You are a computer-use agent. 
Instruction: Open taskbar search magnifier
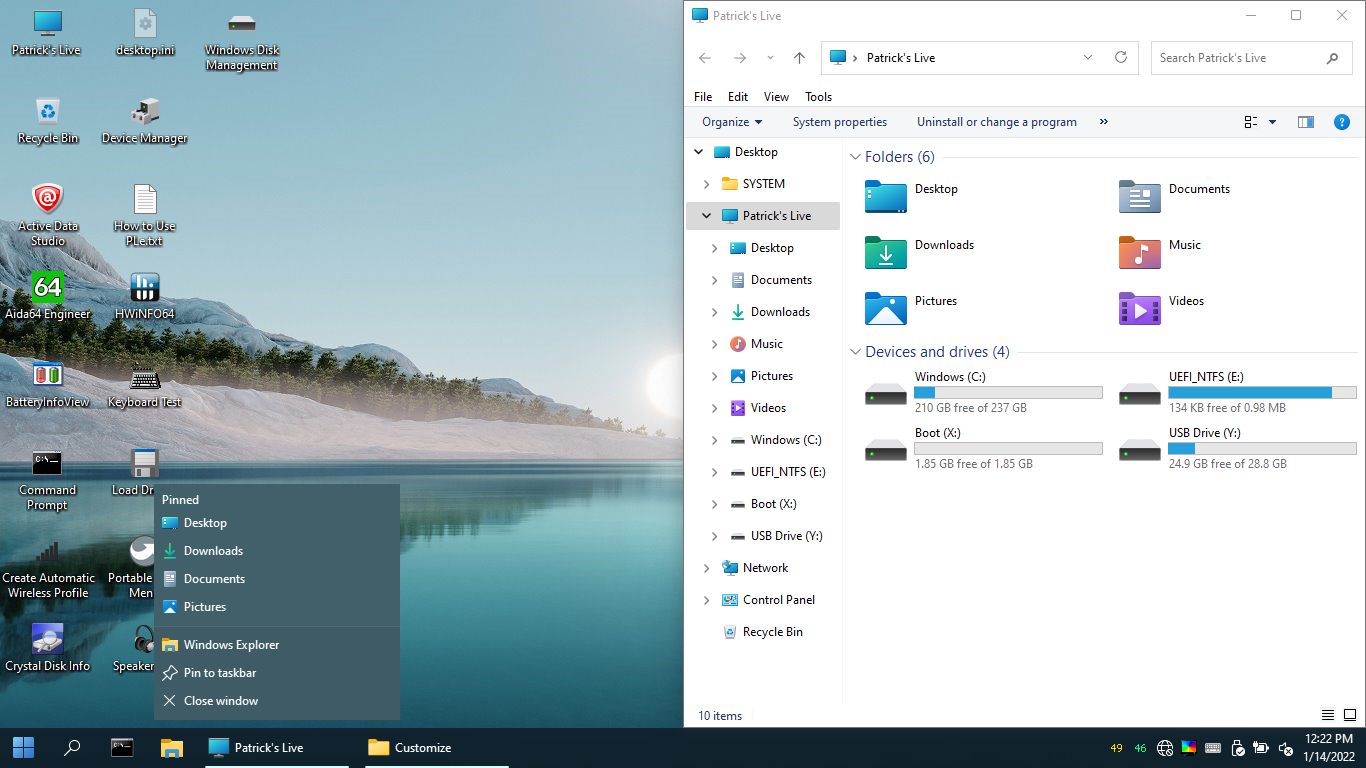click(72, 747)
